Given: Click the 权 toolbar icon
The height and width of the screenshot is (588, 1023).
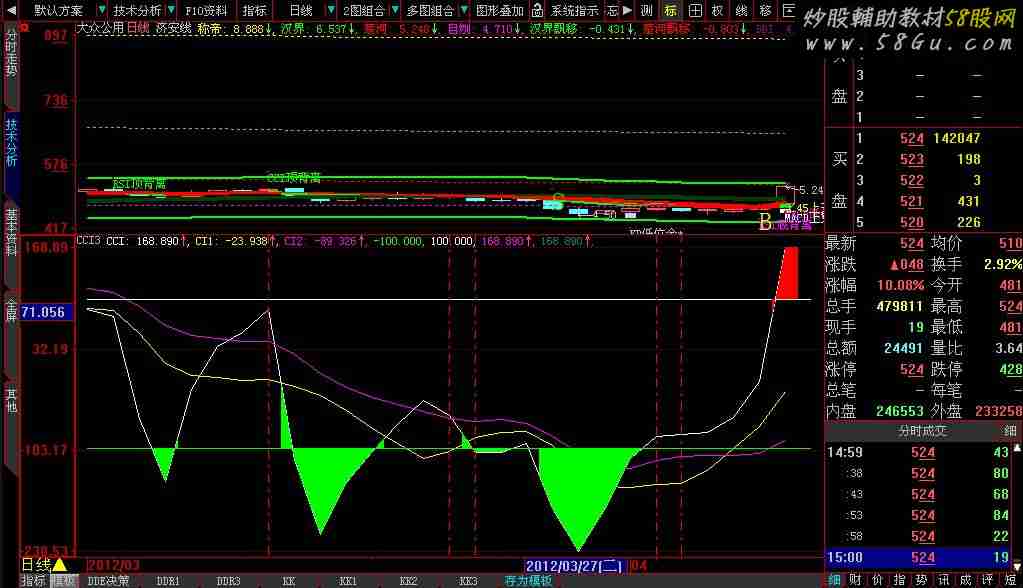Looking at the screenshot, I should 718,10.
